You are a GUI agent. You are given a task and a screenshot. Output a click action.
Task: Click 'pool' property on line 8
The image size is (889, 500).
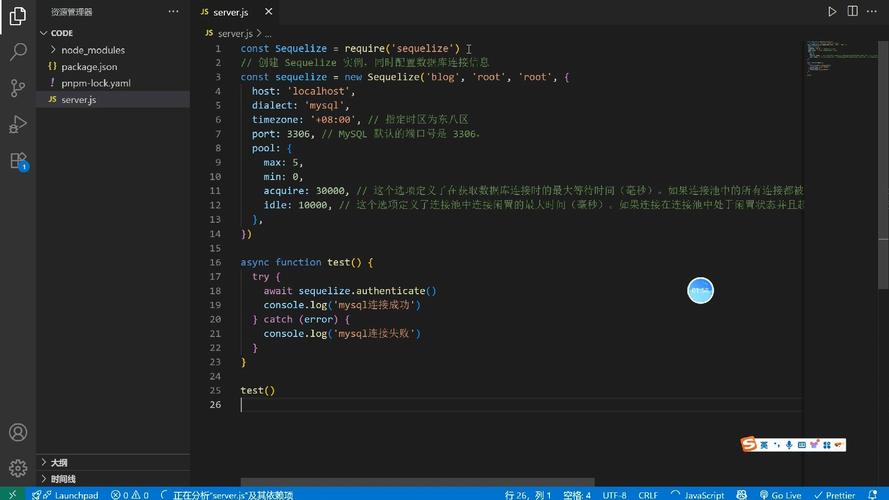pos(263,148)
